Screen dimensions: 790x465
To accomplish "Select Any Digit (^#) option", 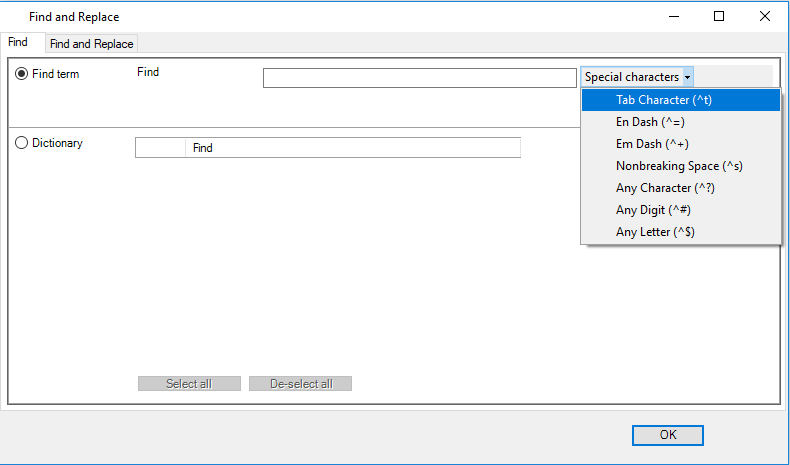I will (681, 210).
